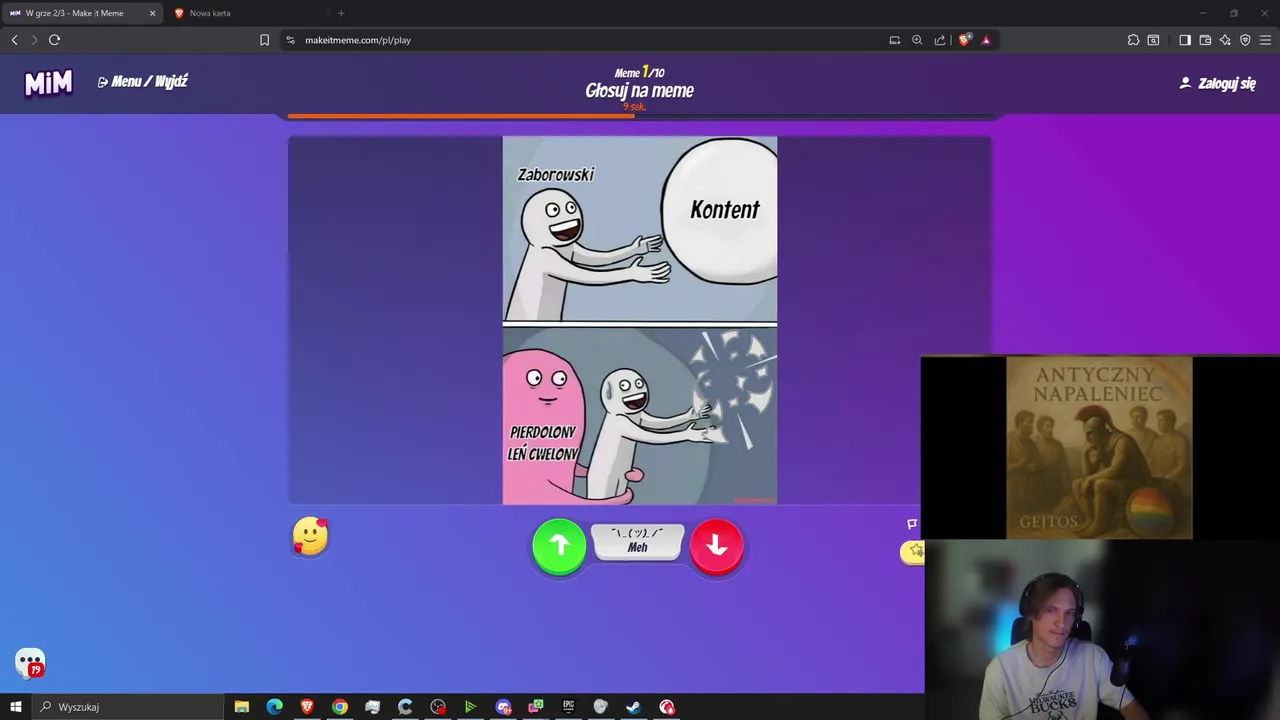Go back in browser history
Viewport: 1280px width, 720px height.
click(x=14, y=40)
